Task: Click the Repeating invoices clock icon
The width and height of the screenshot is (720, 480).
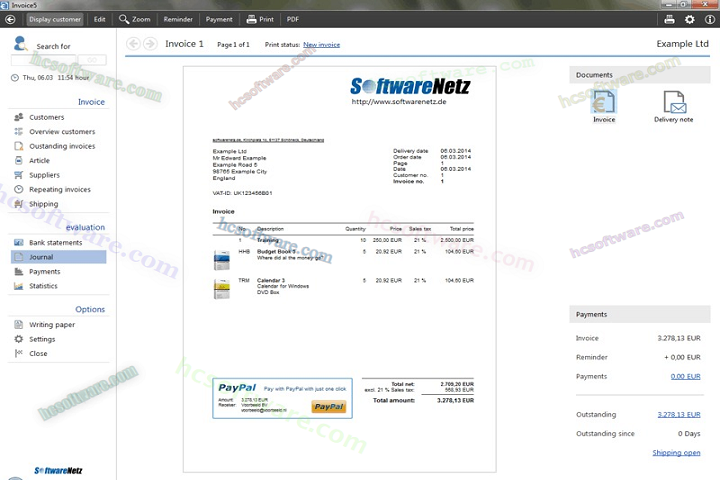Action: [x=18, y=189]
